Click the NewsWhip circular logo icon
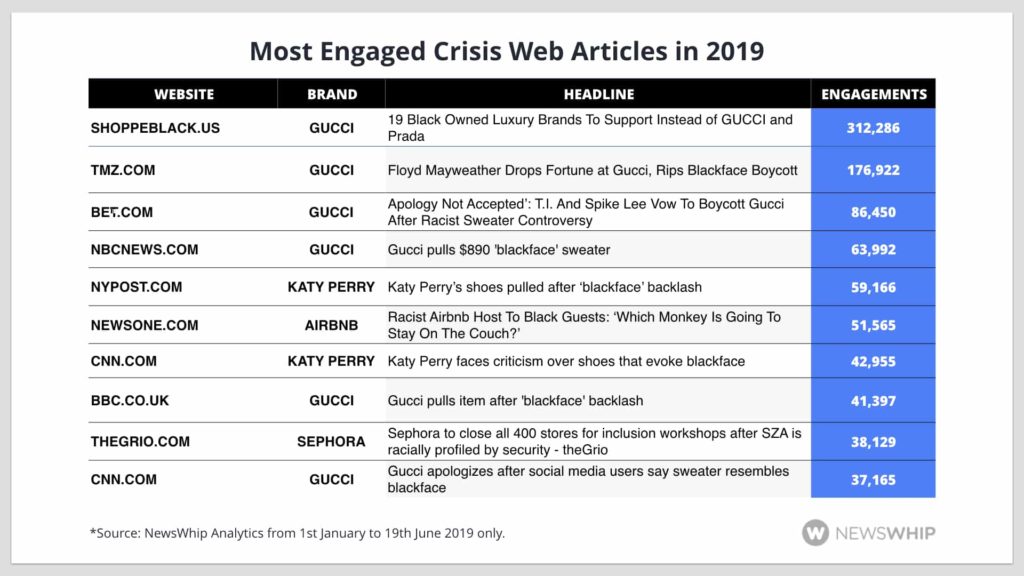 815,533
